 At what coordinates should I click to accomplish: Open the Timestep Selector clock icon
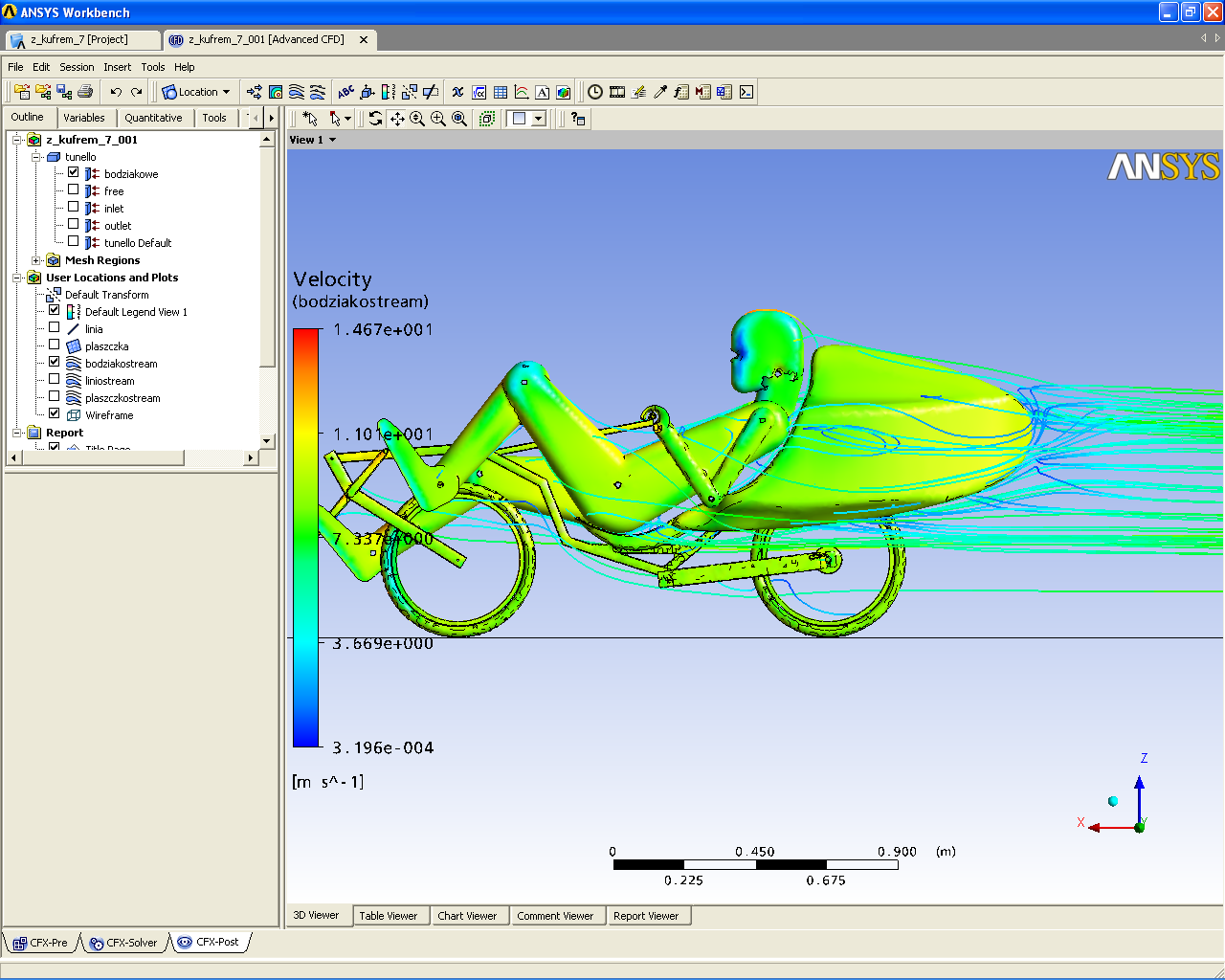tap(595, 92)
